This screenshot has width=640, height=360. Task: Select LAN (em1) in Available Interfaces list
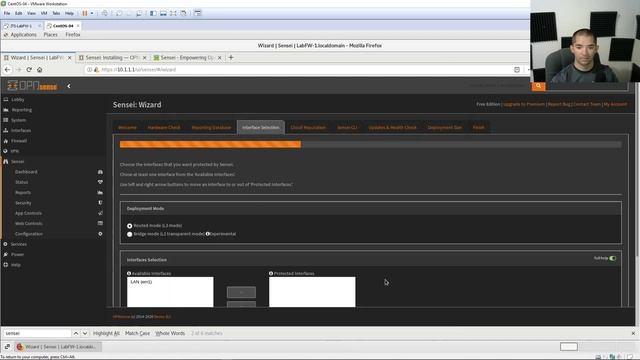141,282
